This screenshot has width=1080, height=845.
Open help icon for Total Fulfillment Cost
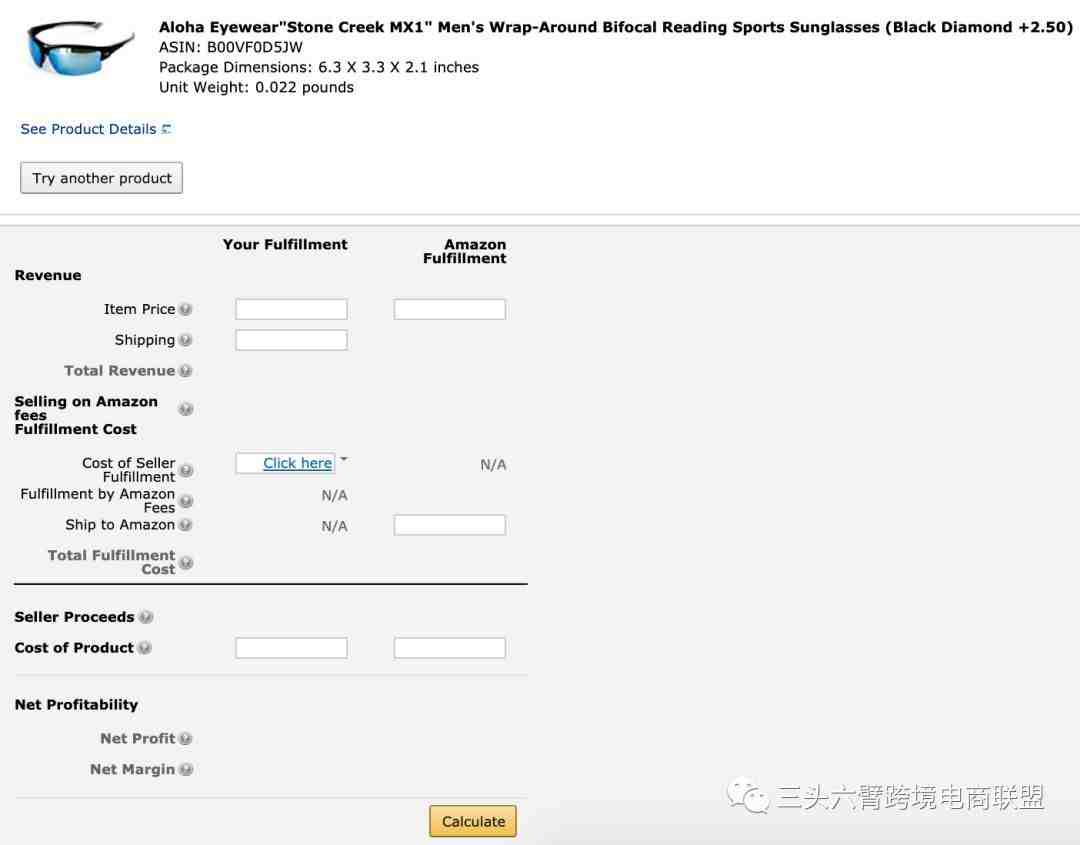(186, 563)
